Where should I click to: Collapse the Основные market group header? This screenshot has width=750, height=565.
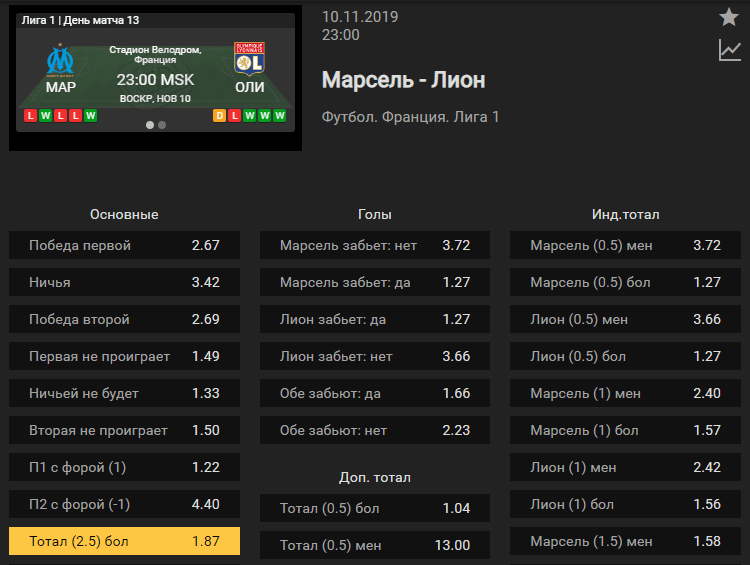124,214
